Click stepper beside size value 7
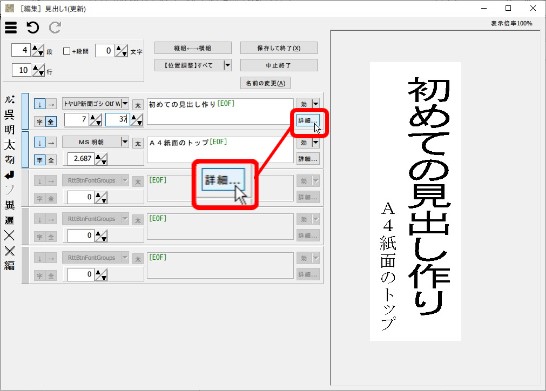The width and height of the screenshot is (546, 391). click(x=95, y=120)
